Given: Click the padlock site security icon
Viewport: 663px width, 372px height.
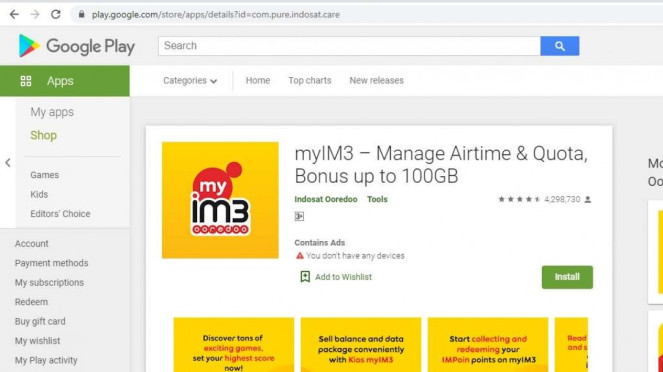Looking at the screenshot, I should 81,14.
